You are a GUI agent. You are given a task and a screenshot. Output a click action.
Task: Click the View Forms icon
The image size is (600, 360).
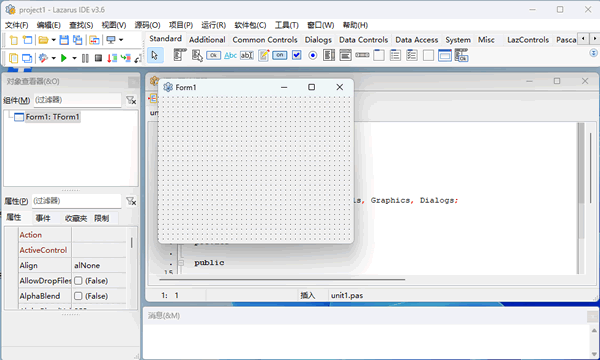(x=27, y=58)
